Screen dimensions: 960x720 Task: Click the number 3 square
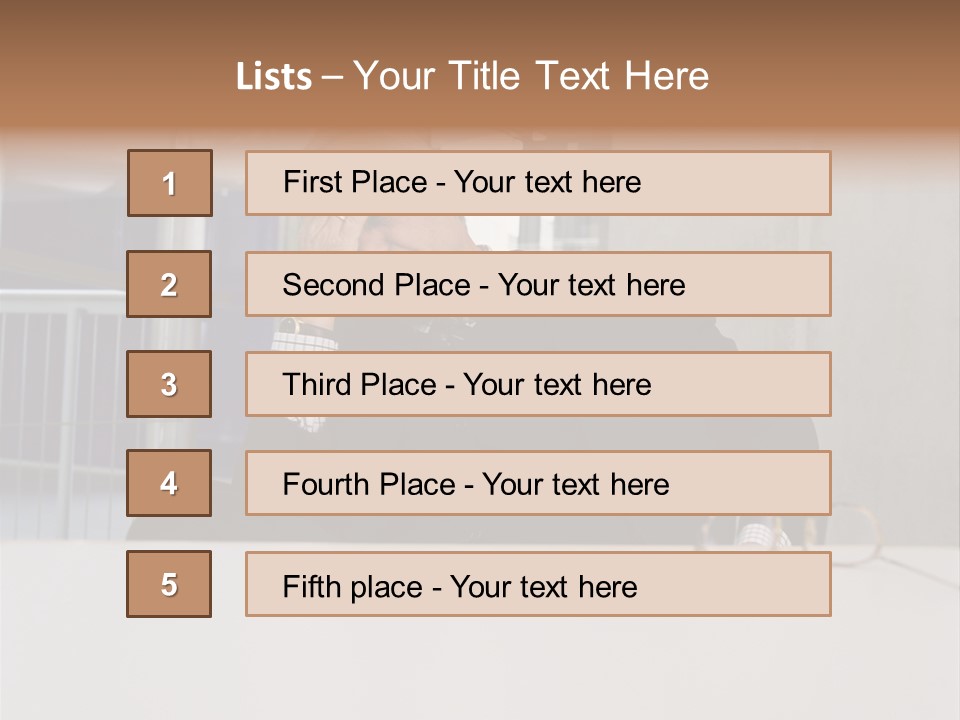click(169, 384)
